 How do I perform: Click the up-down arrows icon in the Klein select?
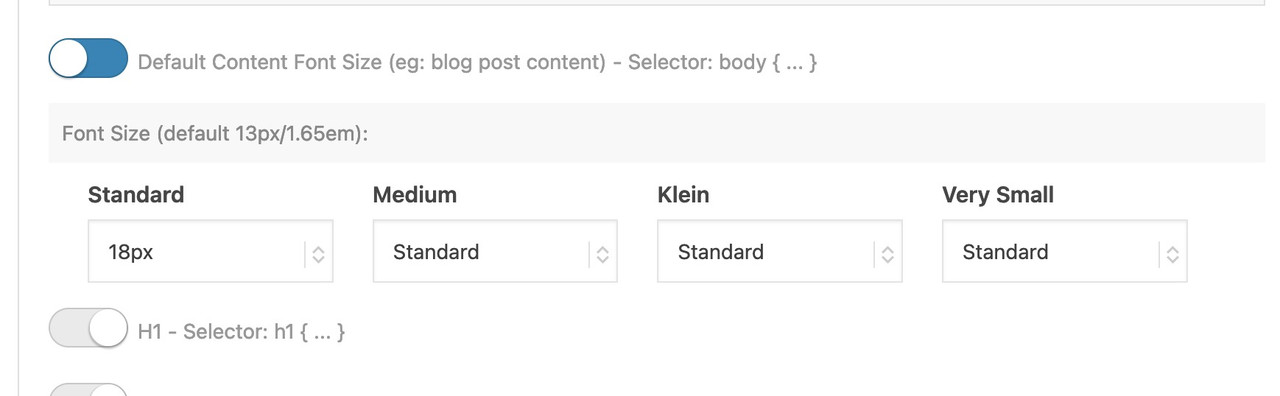(887, 255)
